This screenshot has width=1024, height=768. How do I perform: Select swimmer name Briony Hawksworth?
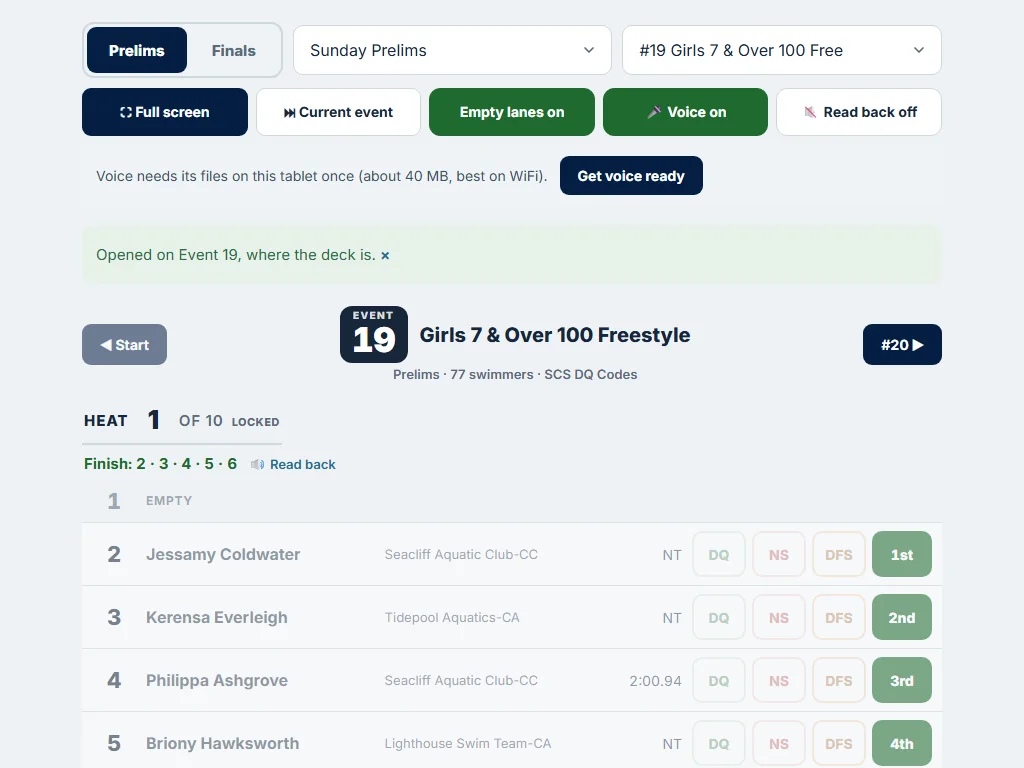223,743
